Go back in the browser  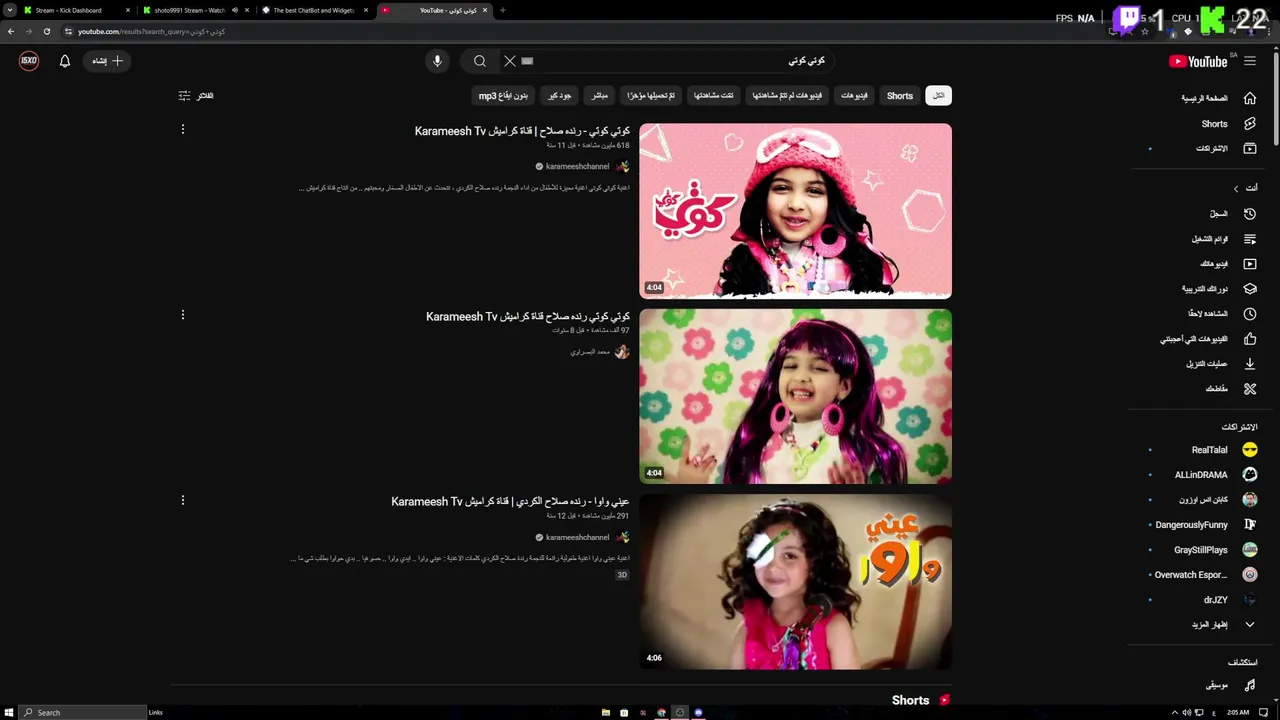coord(11,31)
